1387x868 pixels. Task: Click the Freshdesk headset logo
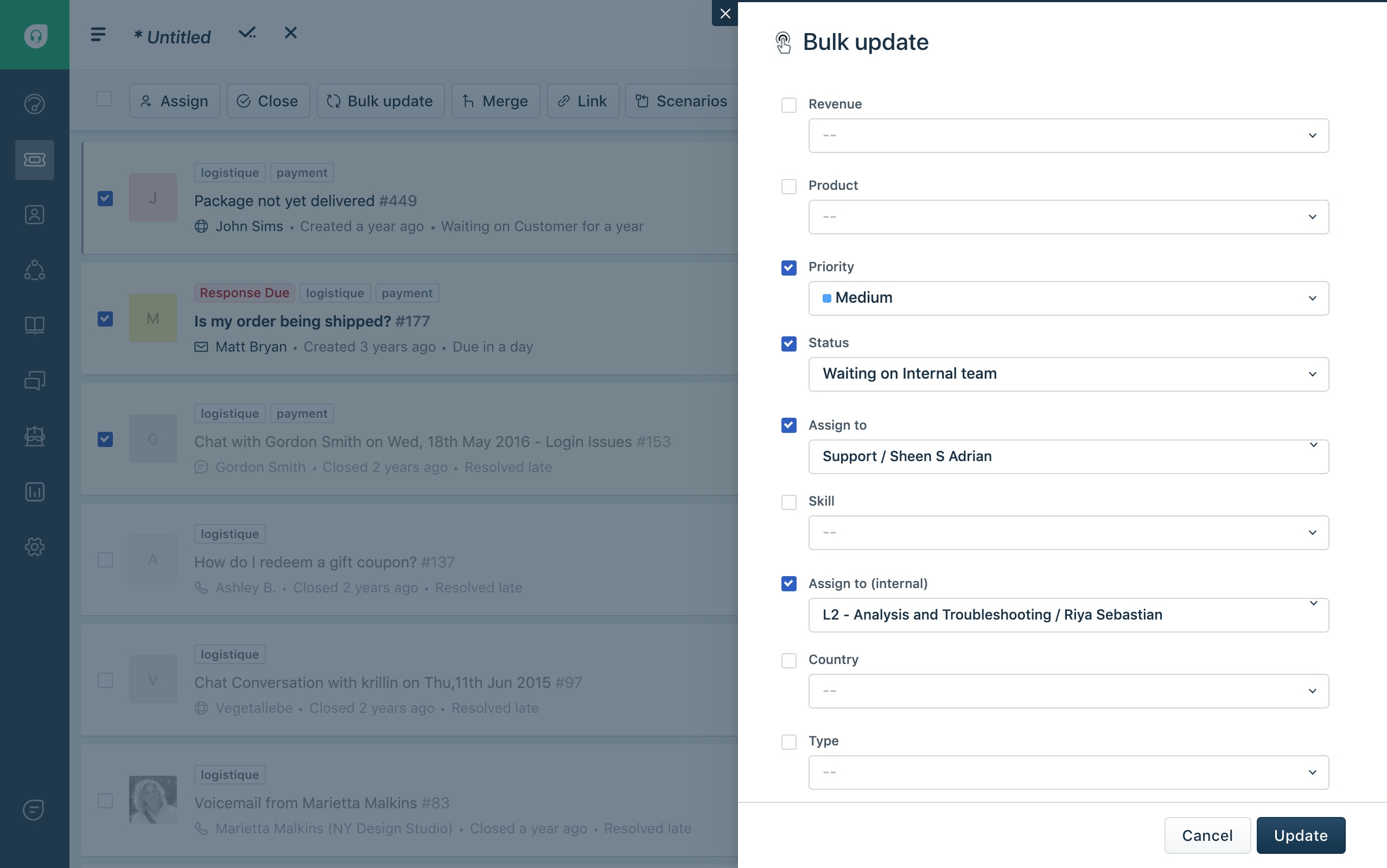point(35,36)
